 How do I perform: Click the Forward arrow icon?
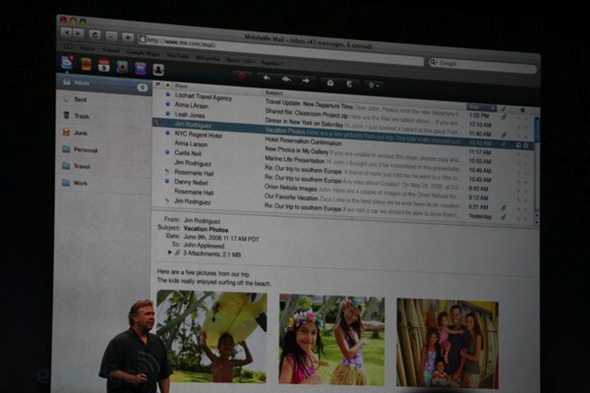tap(306, 81)
